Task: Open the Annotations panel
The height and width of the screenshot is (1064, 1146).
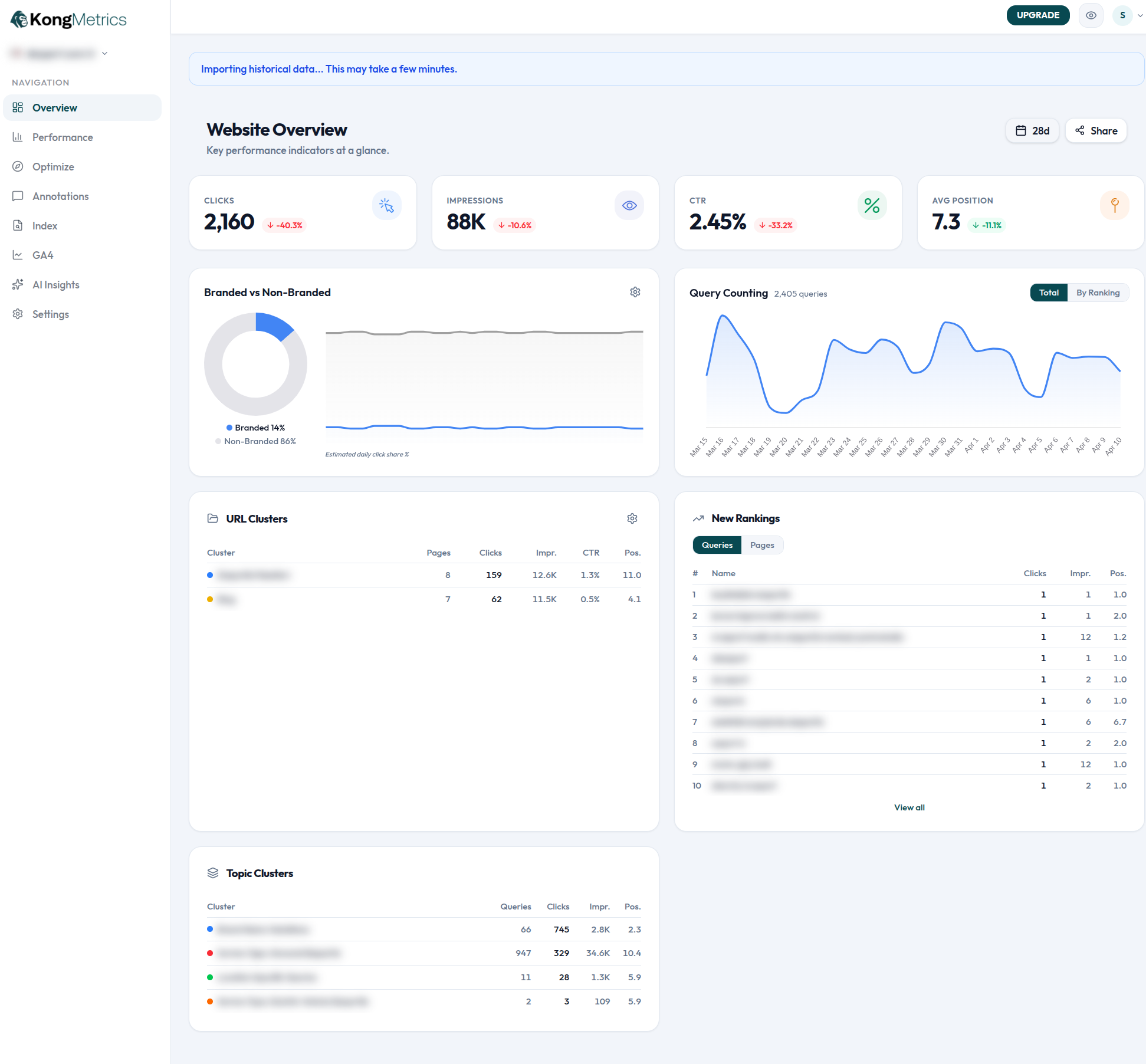Action: pos(60,196)
